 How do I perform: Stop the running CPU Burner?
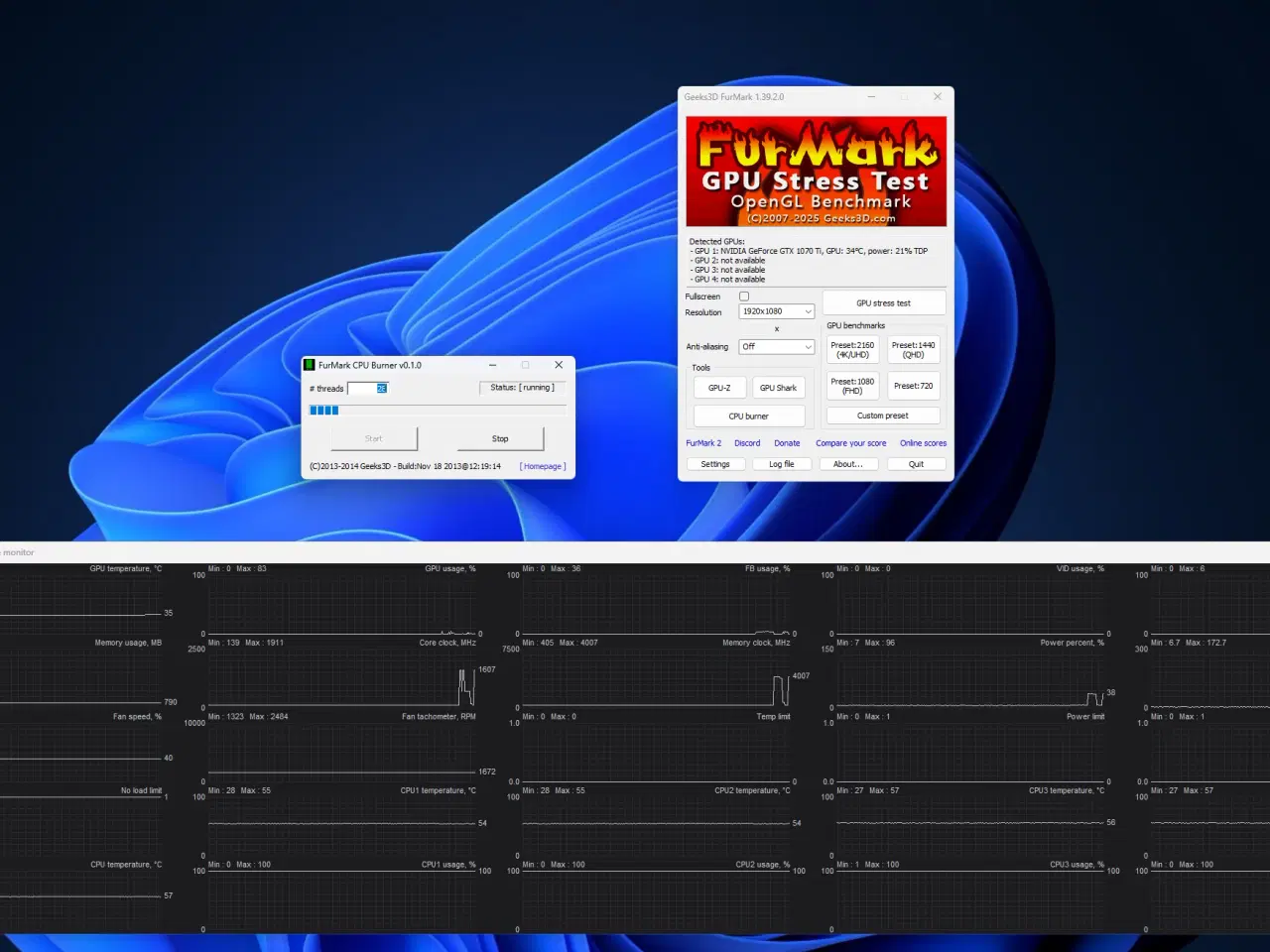point(500,438)
